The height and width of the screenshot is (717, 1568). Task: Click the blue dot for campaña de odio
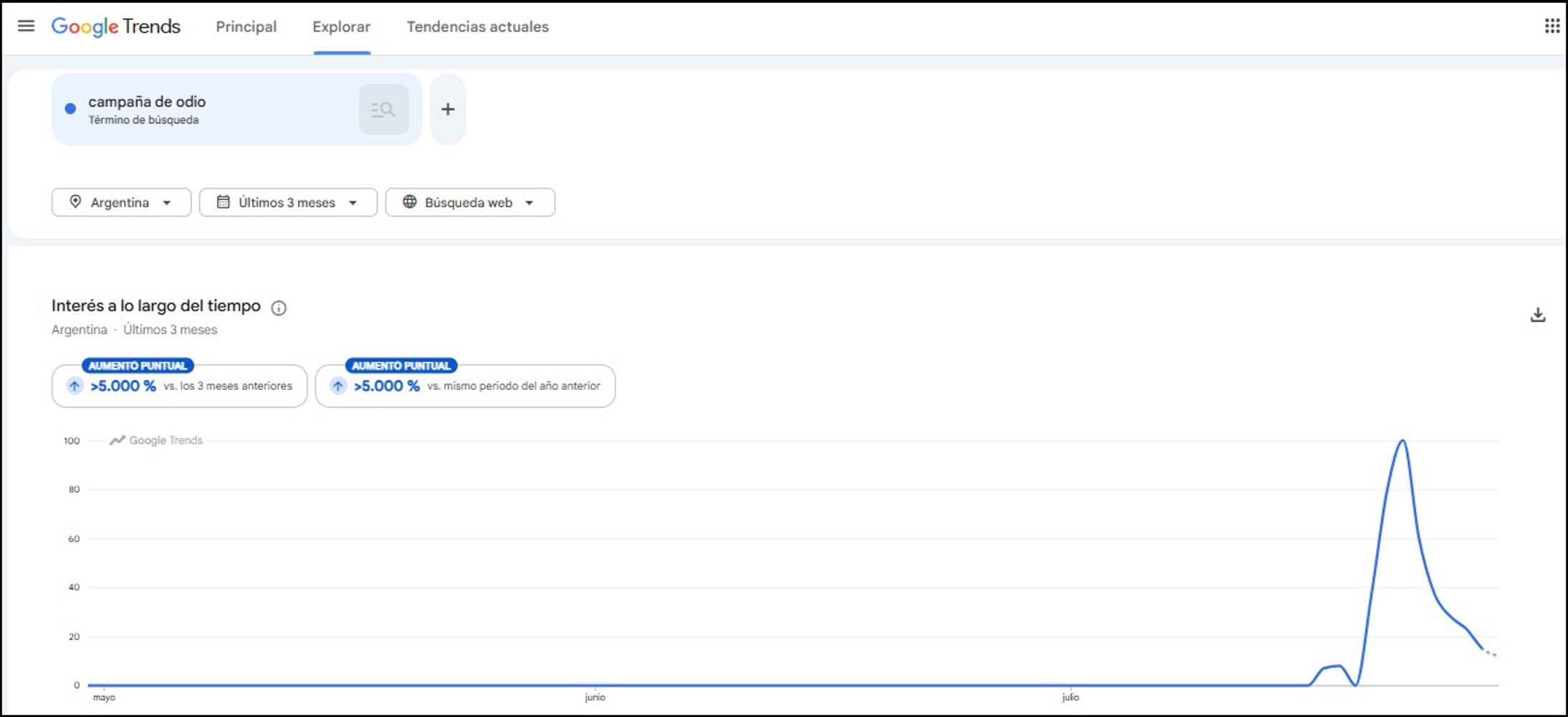70,109
